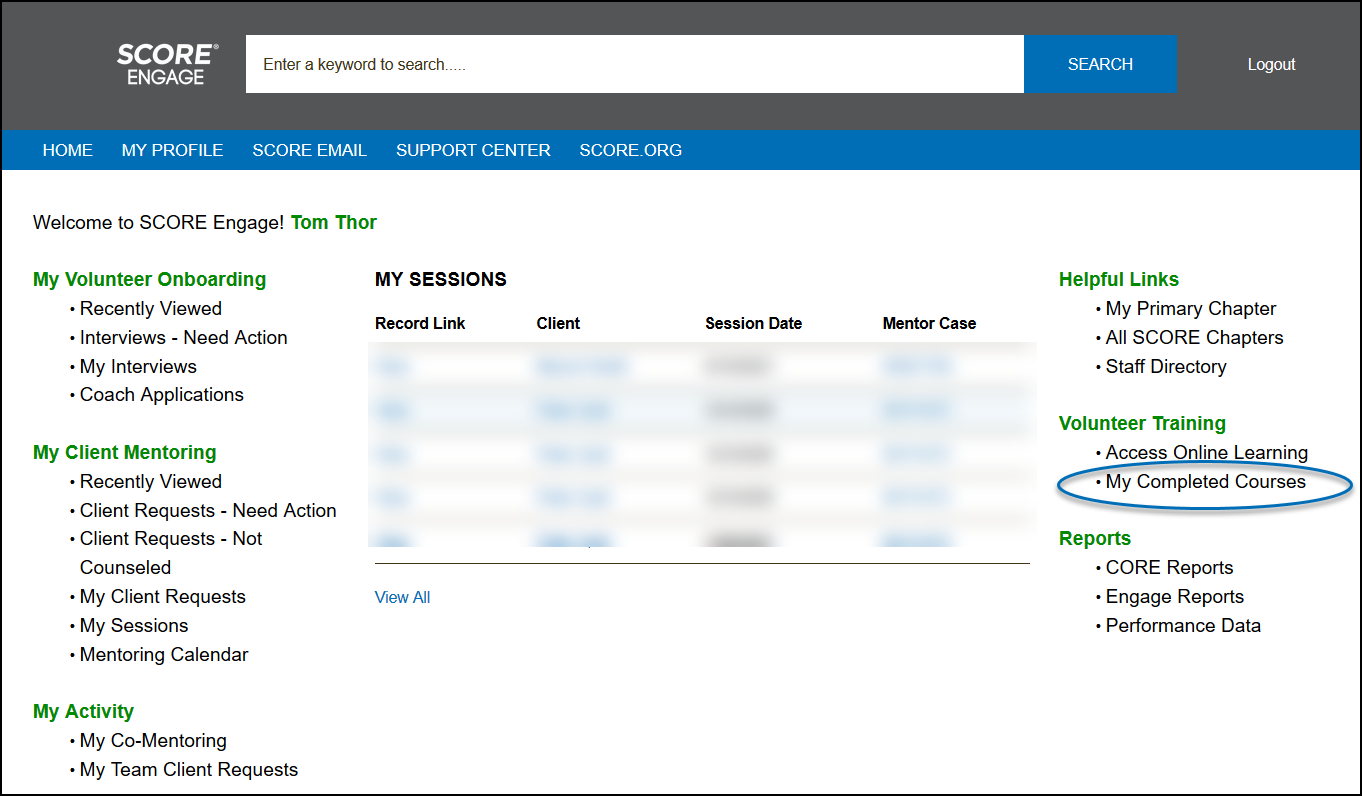This screenshot has height=796, width=1362.
Task: Click the user name Tom Thor
Action: point(334,223)
